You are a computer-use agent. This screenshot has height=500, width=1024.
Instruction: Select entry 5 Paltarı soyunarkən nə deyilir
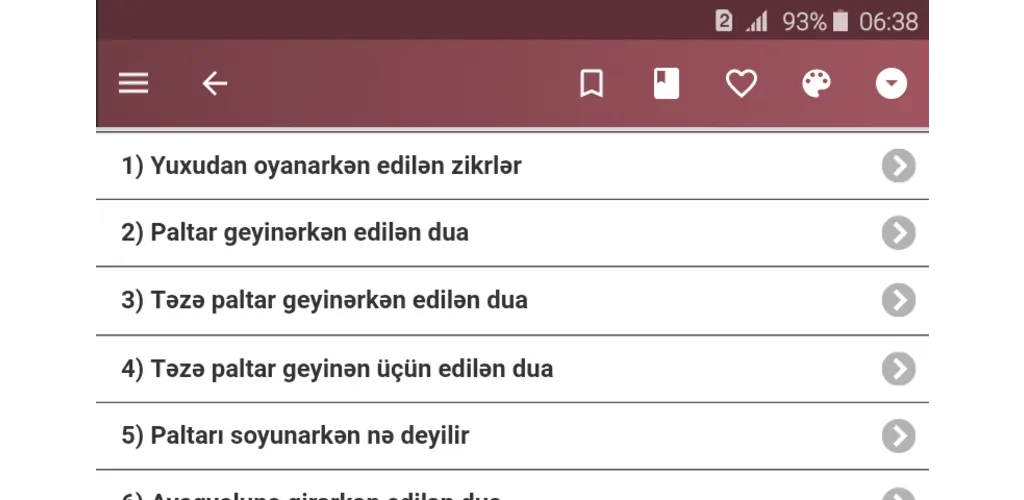point(512,436)
